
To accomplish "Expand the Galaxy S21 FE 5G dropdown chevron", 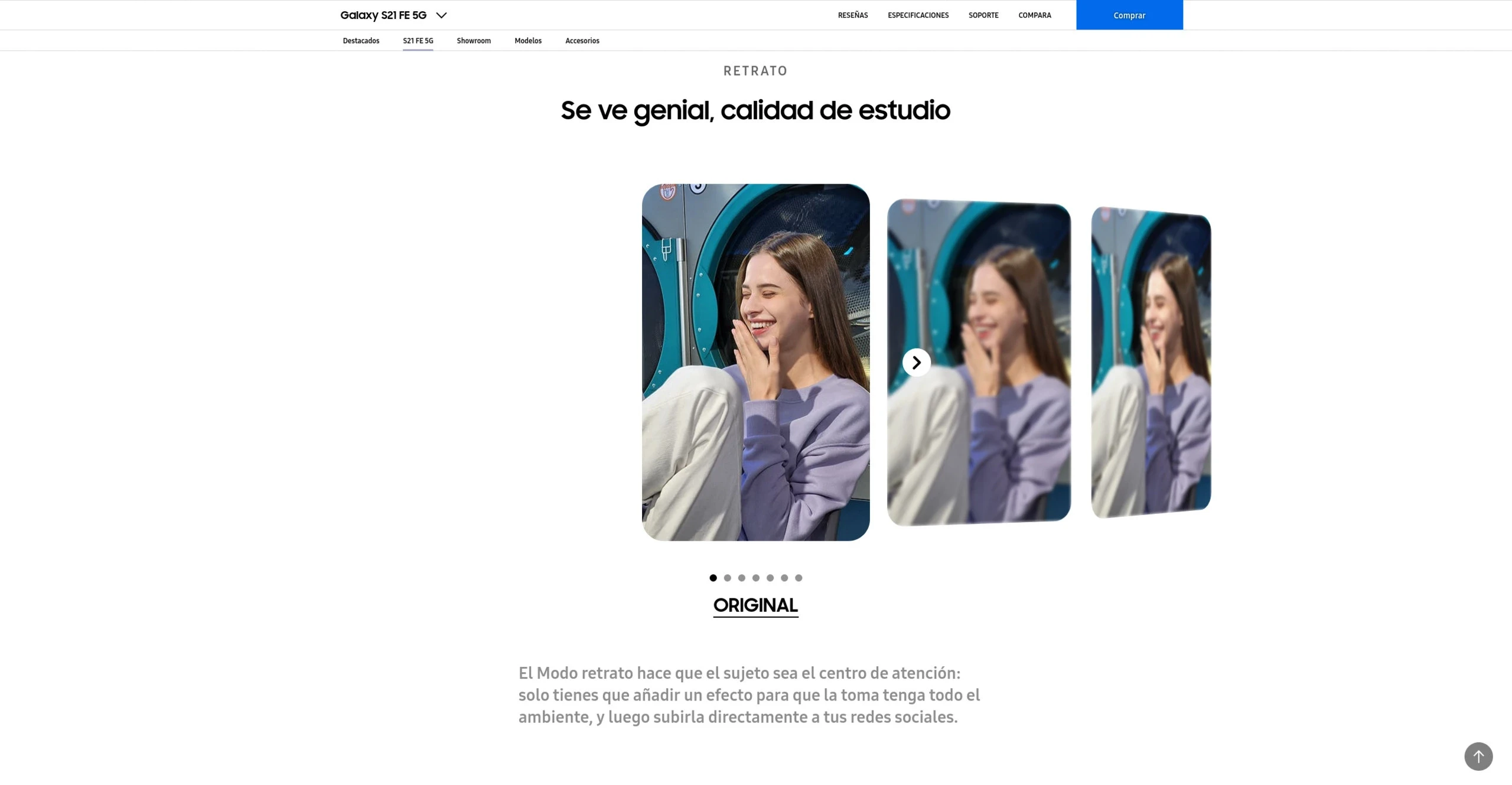I will [441, 15].
